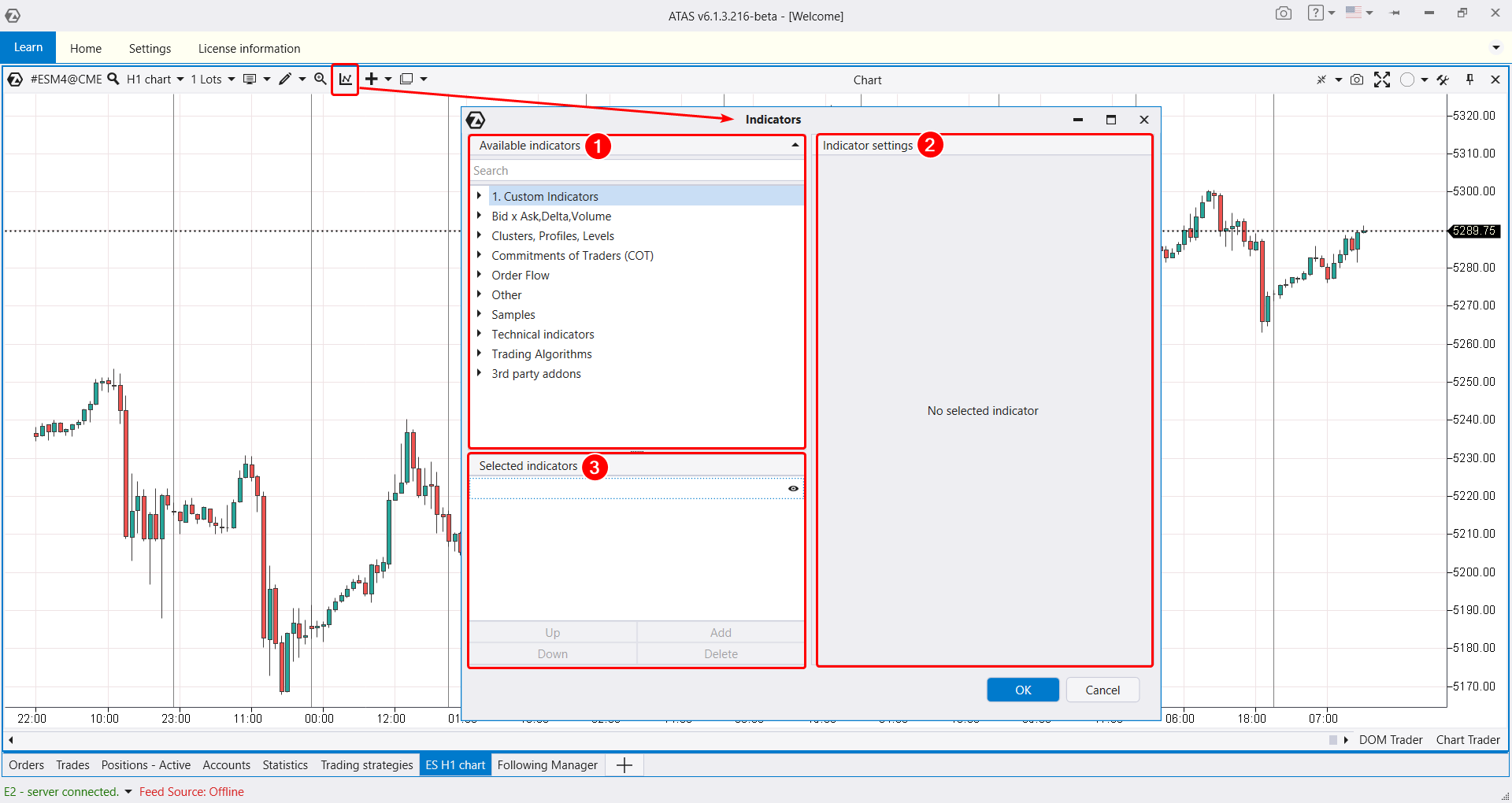Select the pencil drawing tool icon
Image resolution: width=1512 pixels, height=803 pixels.
click(285, 79)
